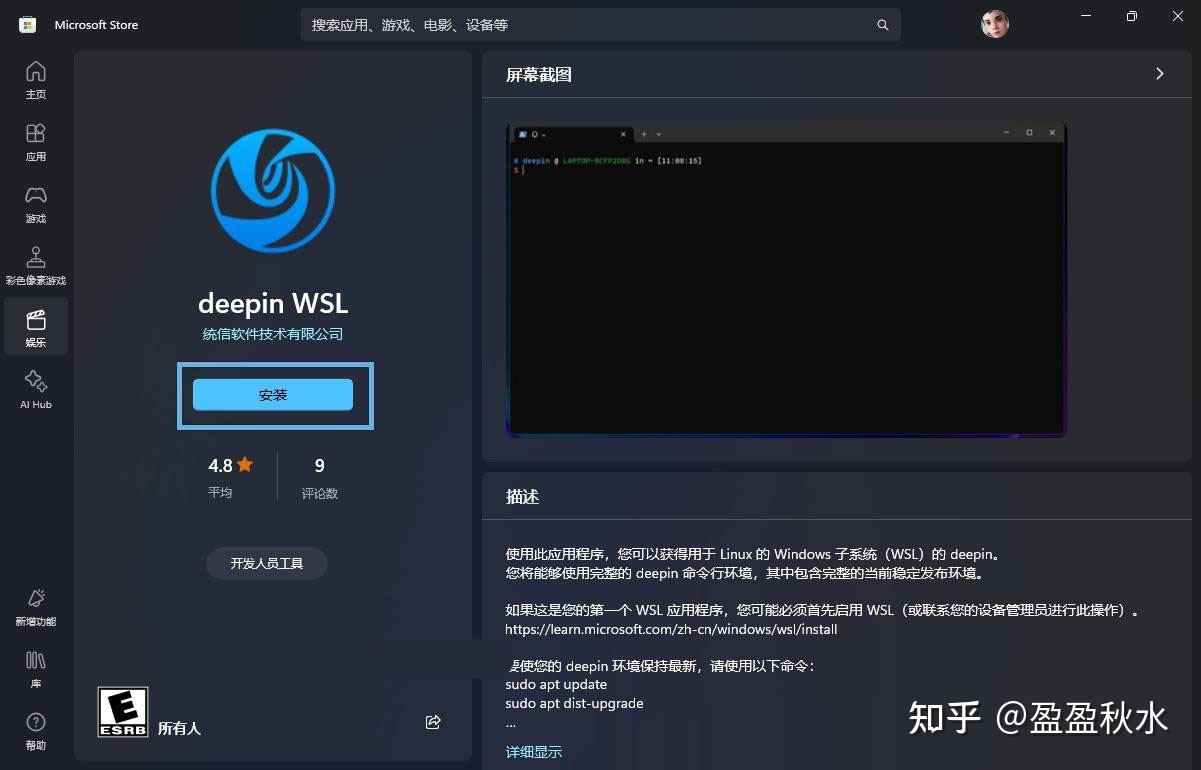Install deepin WSL with 安装 button
This screenshot has width=1201, height=770.
pyautogui.click(x=273, y=394)
